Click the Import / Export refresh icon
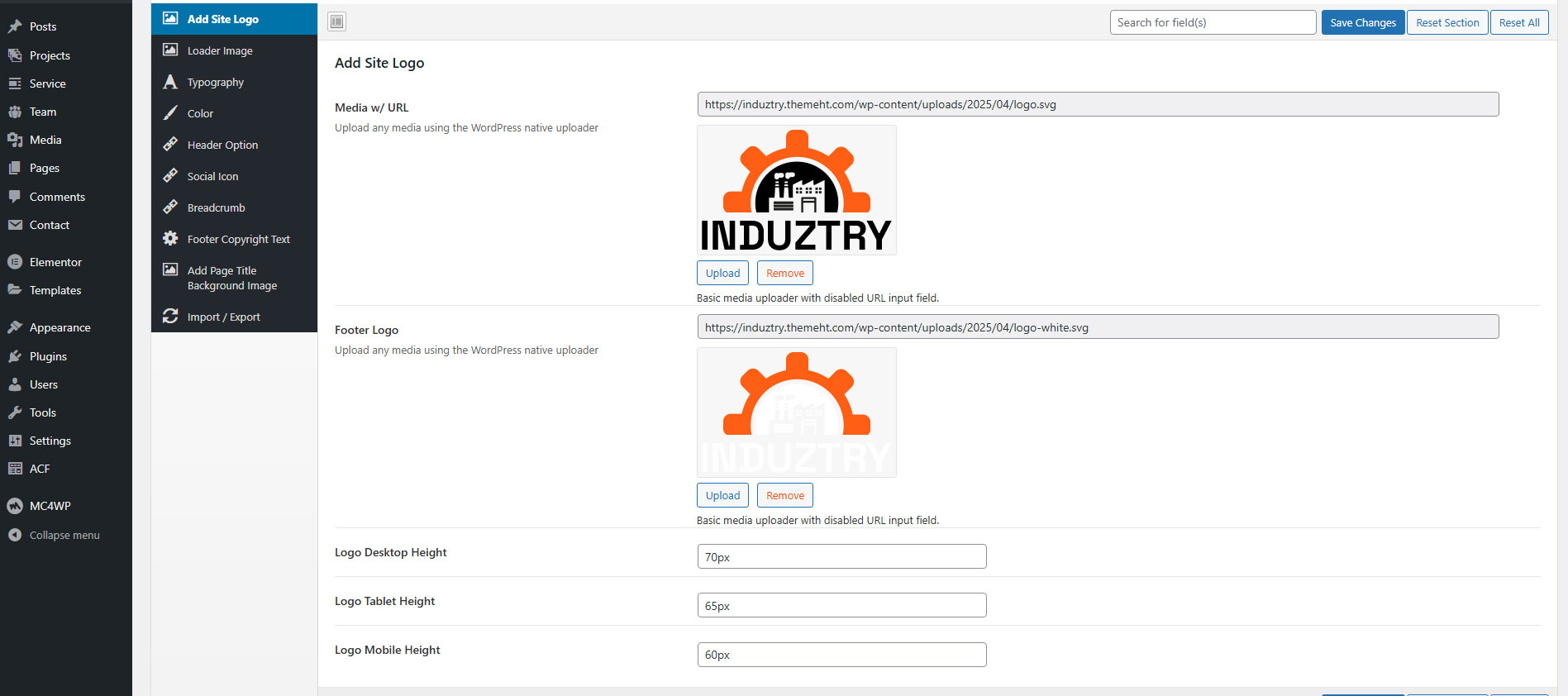Image resolution: width=1568 pixels, height=696 pixels. 170,317
